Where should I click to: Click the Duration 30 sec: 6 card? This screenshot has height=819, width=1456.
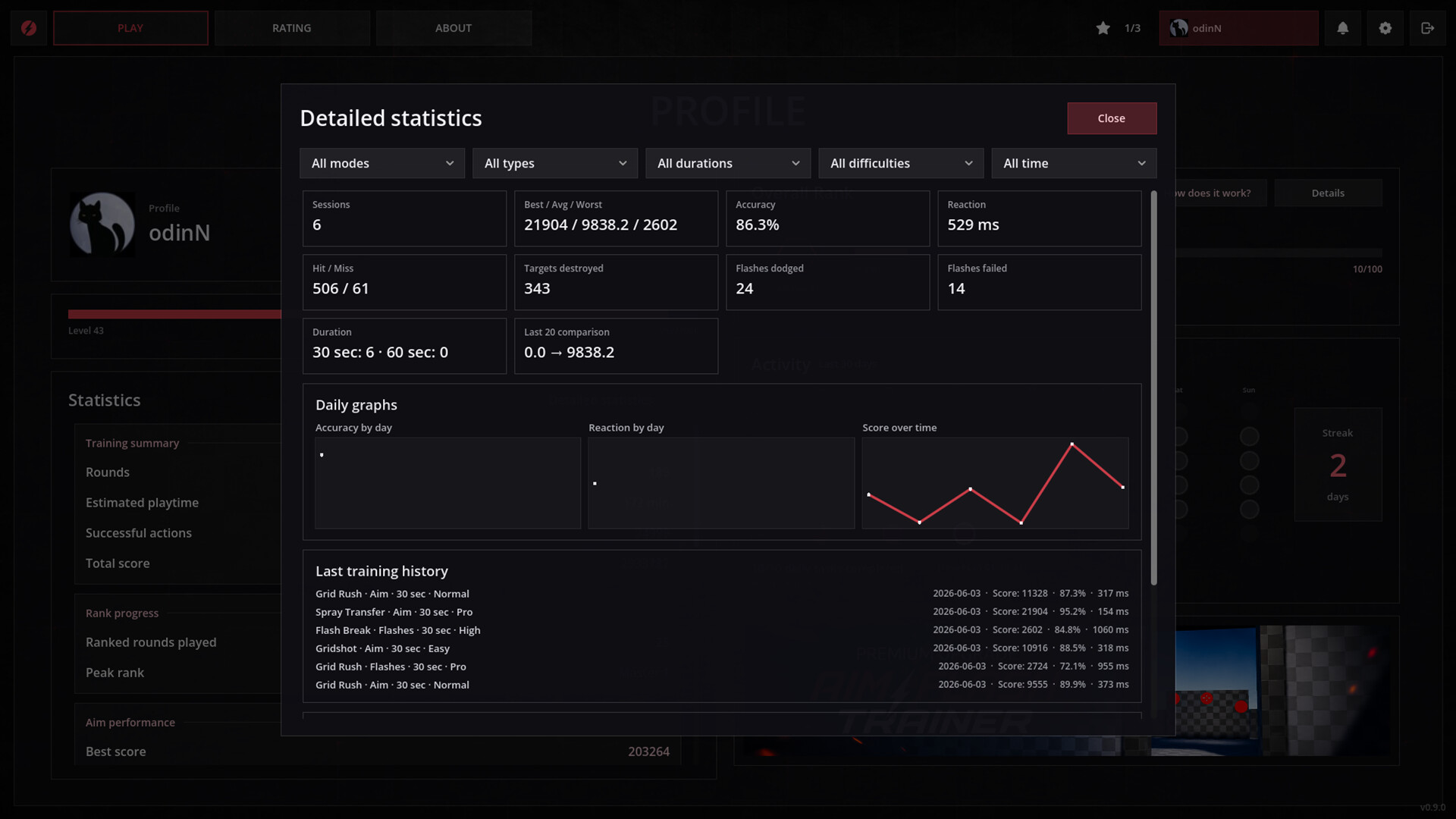pos(404,346)
